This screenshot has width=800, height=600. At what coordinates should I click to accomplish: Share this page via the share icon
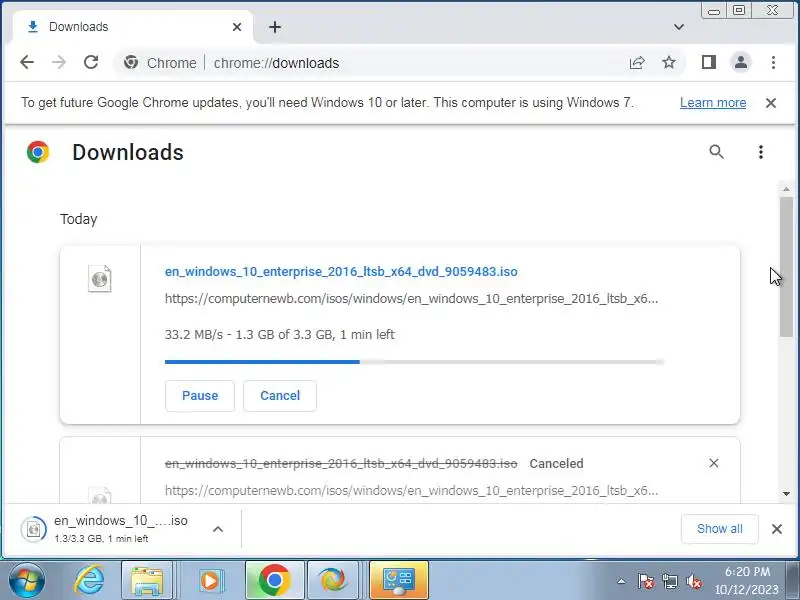click(x=637, y=62)
